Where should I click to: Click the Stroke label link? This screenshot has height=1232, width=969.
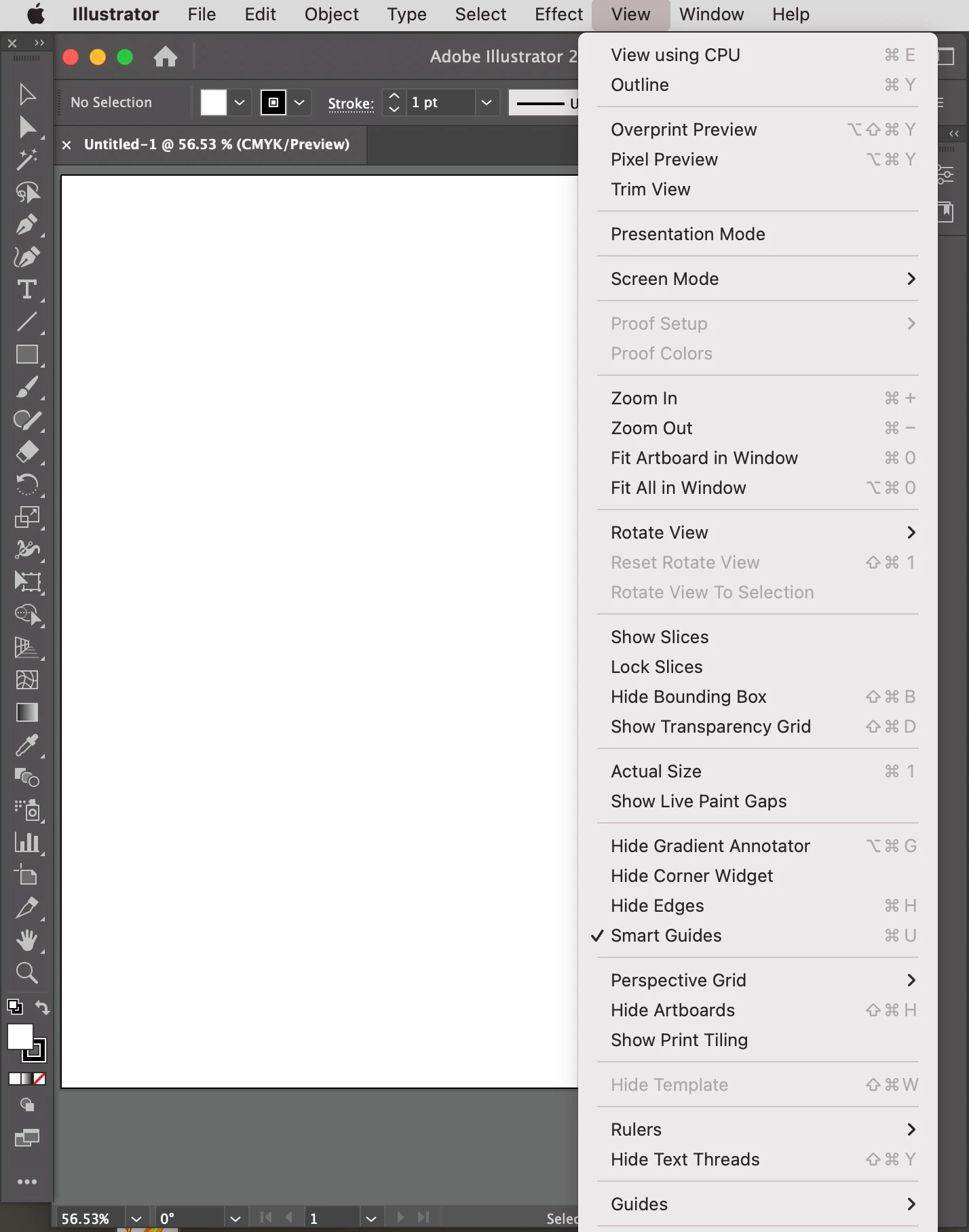351,103
